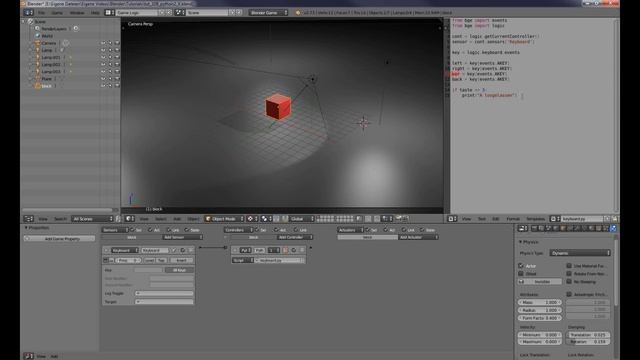The image size is (640, 360).
Task: Open the outliner editor type icon
Action: click(x=28, y=219)
